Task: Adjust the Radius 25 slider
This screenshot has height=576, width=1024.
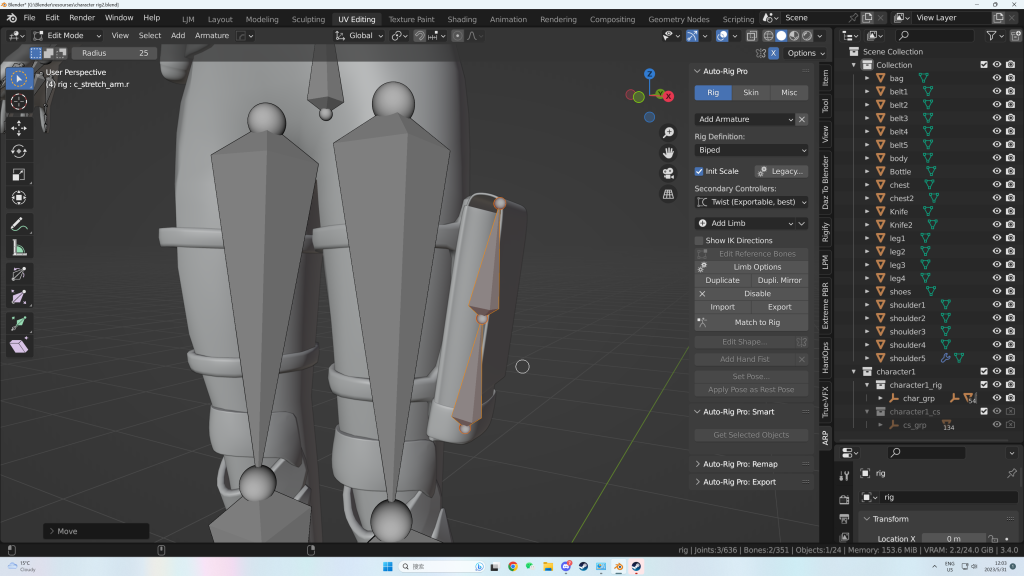Action: tap(114, 53)
